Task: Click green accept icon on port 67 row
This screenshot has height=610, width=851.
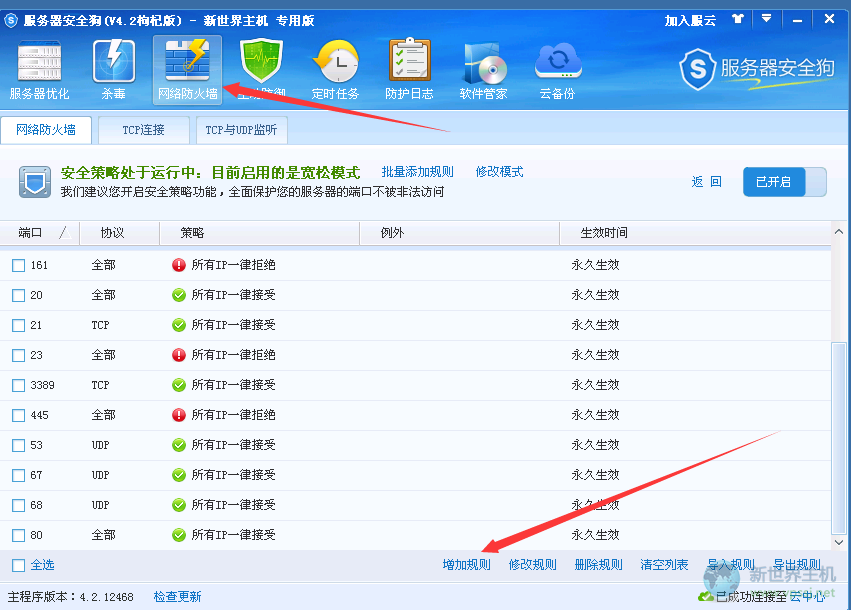Action: point(179,475)
